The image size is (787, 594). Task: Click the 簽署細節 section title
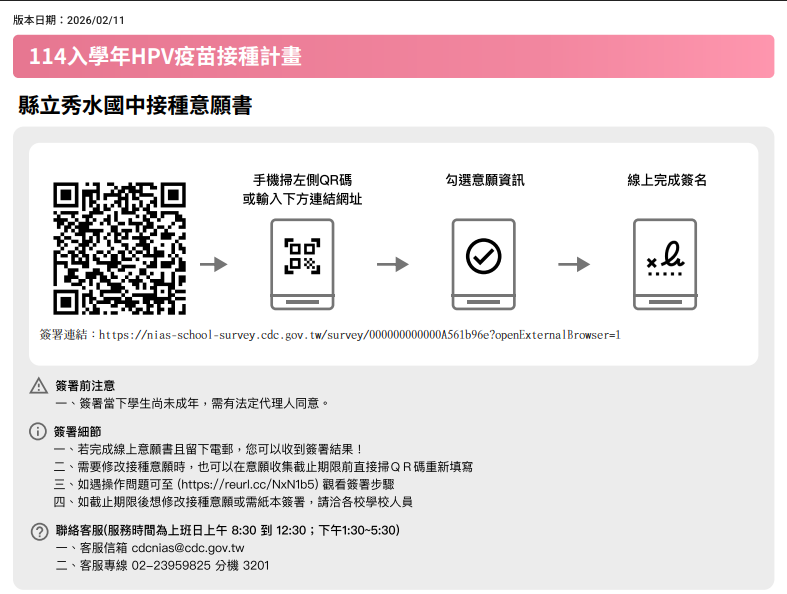(x=77, y=431)
